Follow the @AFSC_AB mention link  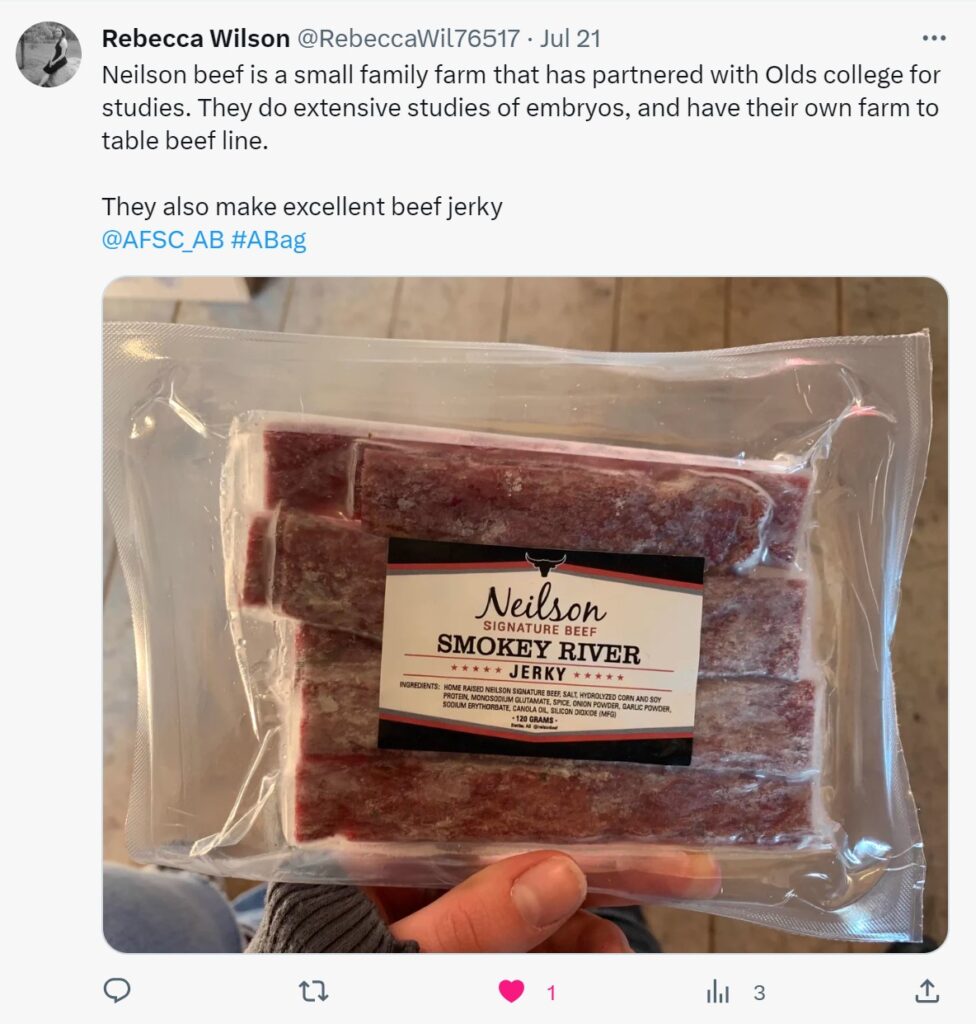pyautogui.click(x=163, y=240)
